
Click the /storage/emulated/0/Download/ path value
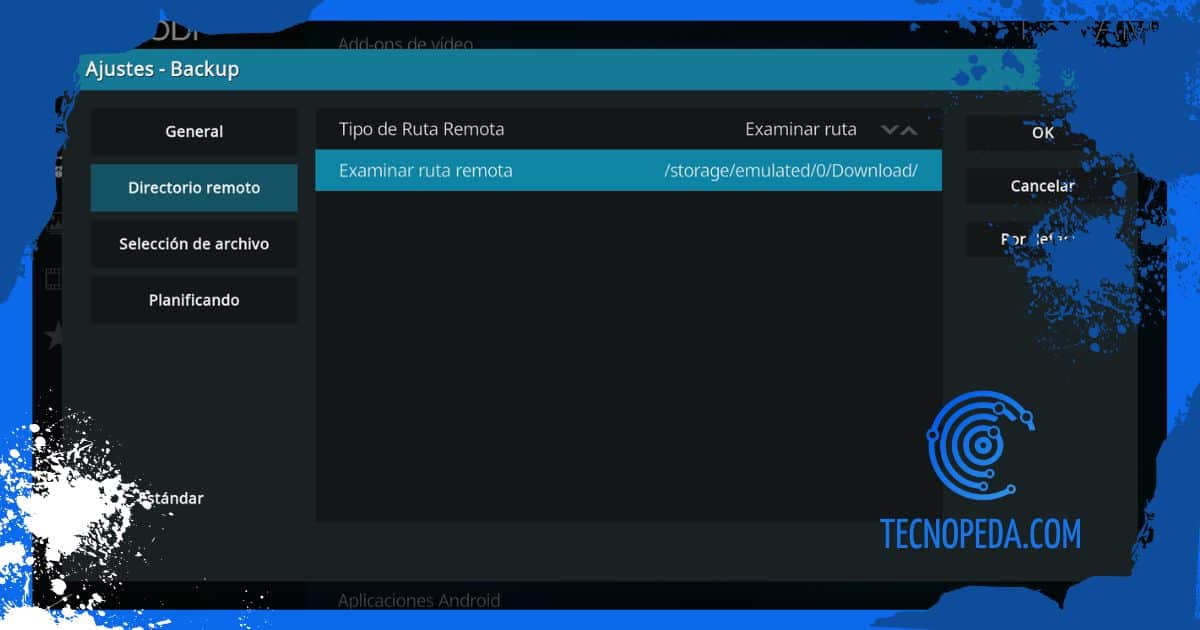[790, 171]
